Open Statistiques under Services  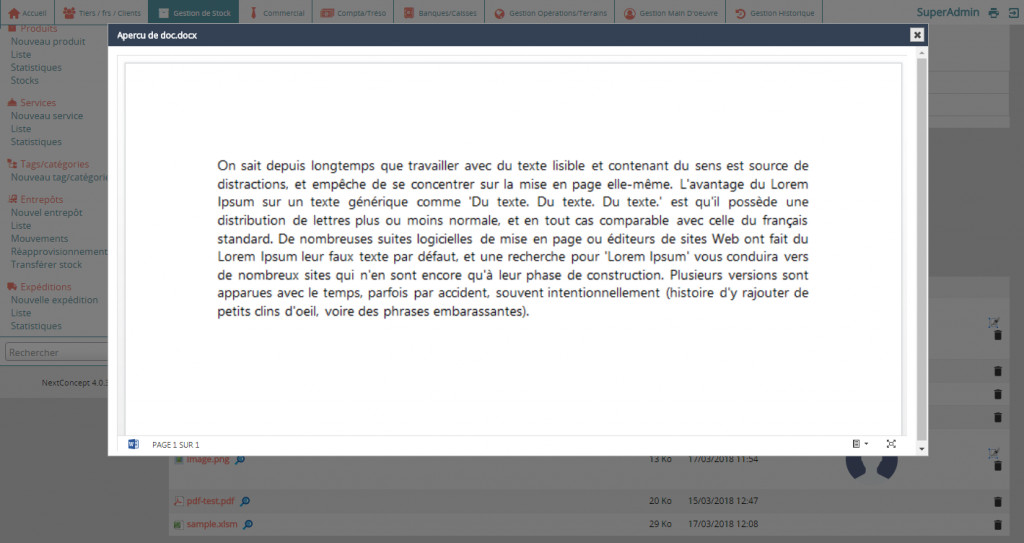coord(36,142)
